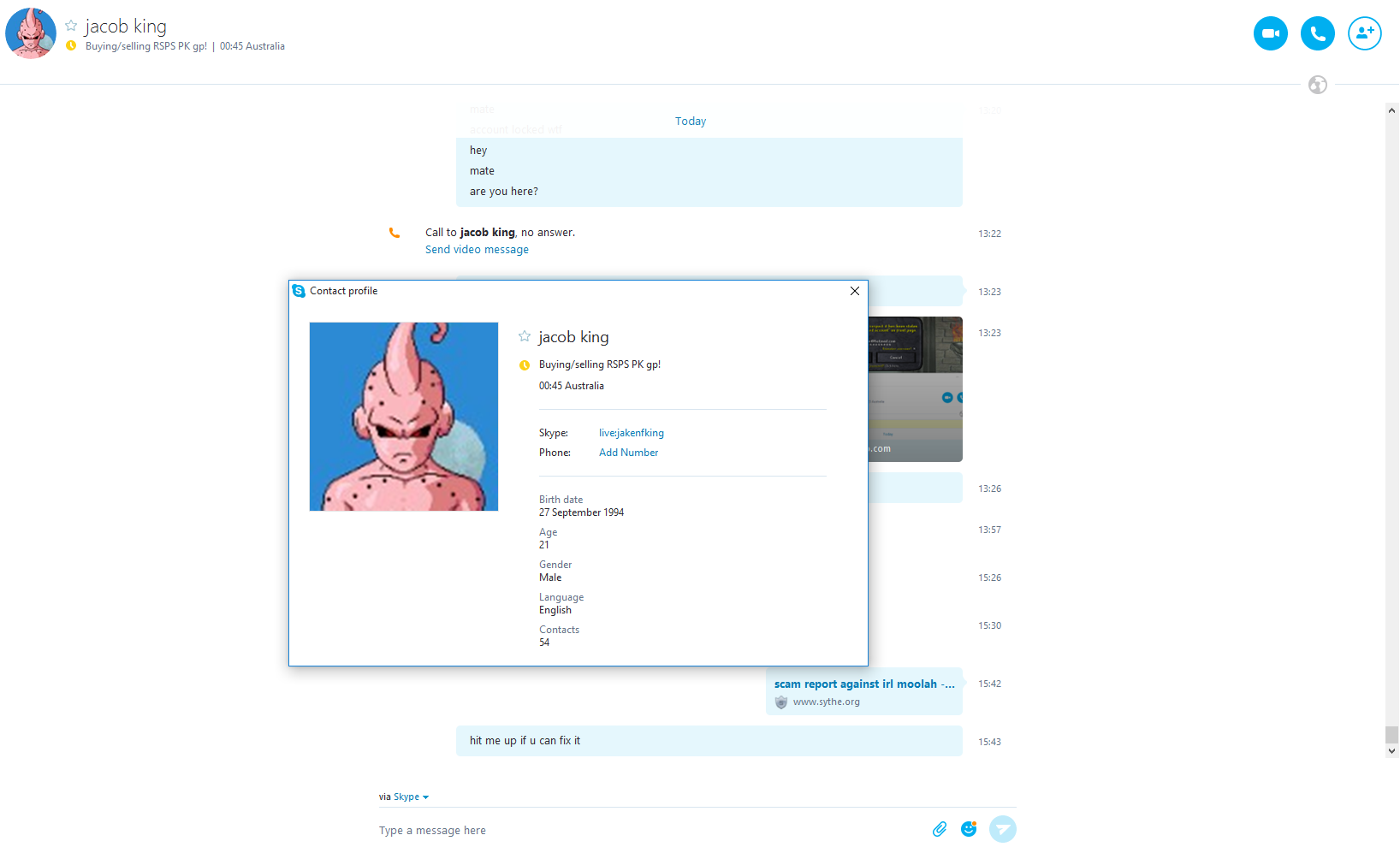Viewport: 1400px width, 847px height.
Task: Click the message input field
Action: (x=650, y=830)
